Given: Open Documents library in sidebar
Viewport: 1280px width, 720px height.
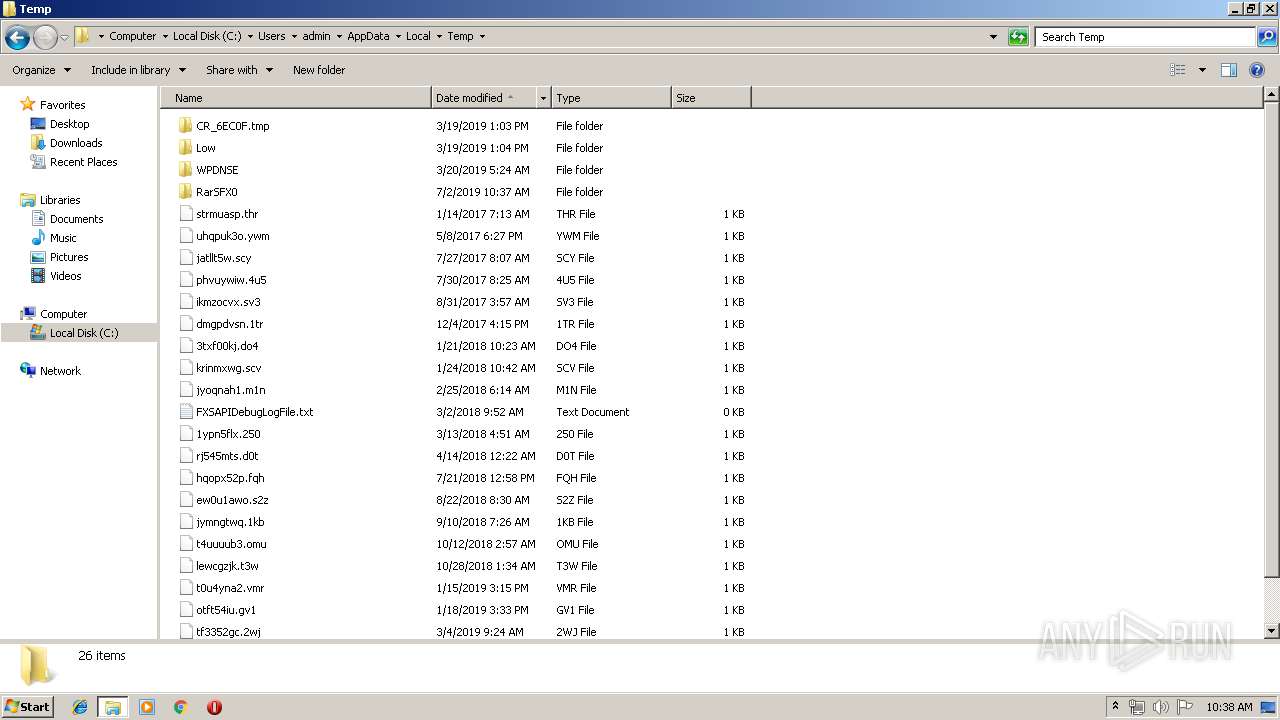Looking at the screenshot, I should (x=76, y=219).
